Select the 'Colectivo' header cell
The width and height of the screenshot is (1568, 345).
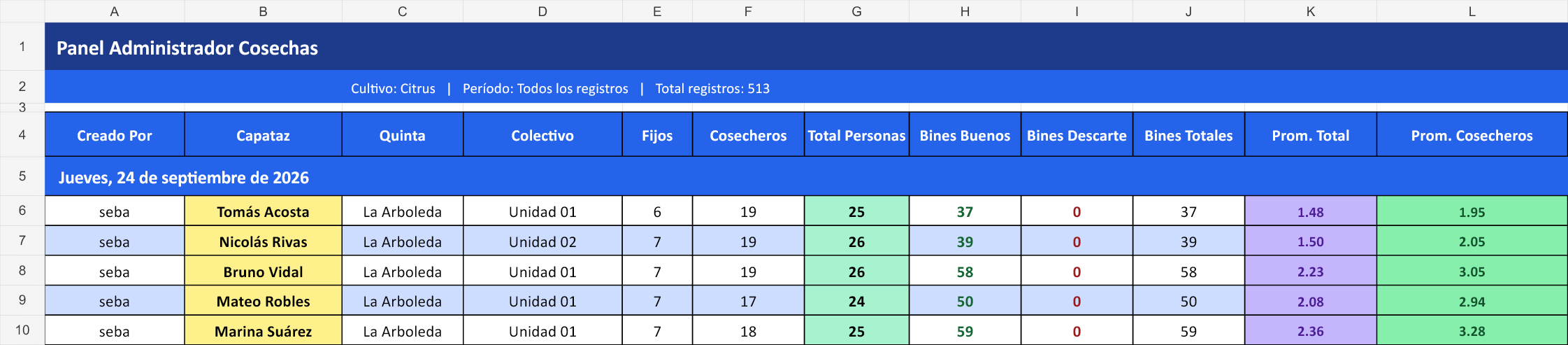click(x=542, y=135)
